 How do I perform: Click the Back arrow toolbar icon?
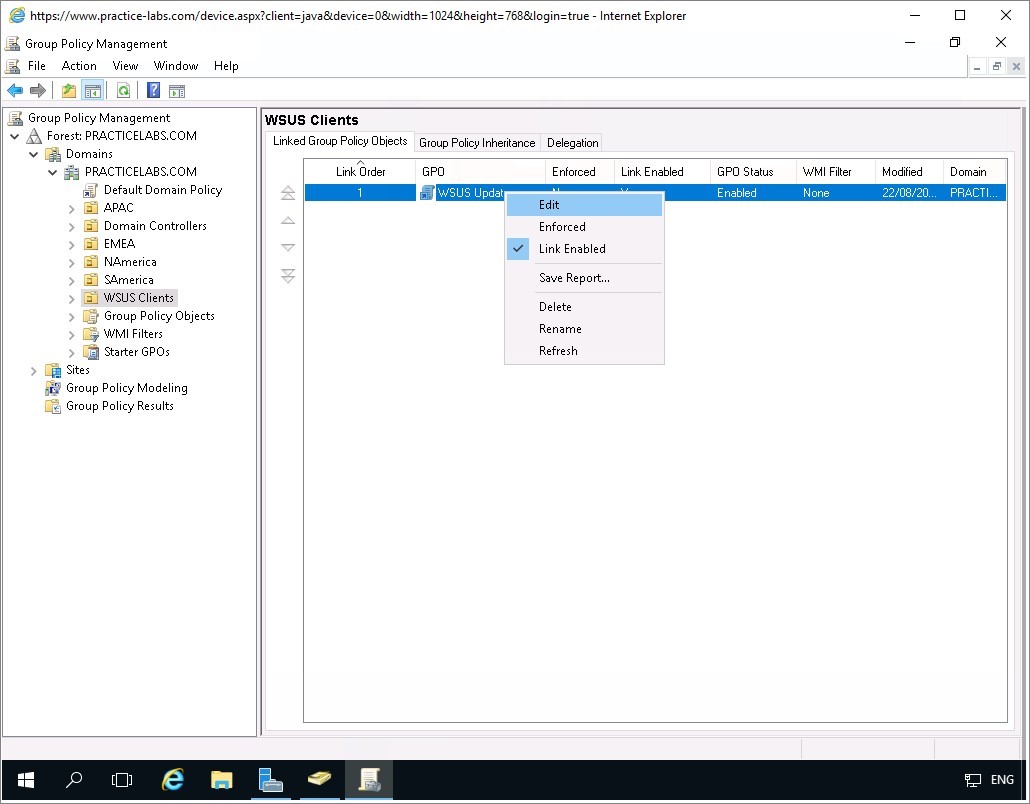coord(15,91)
